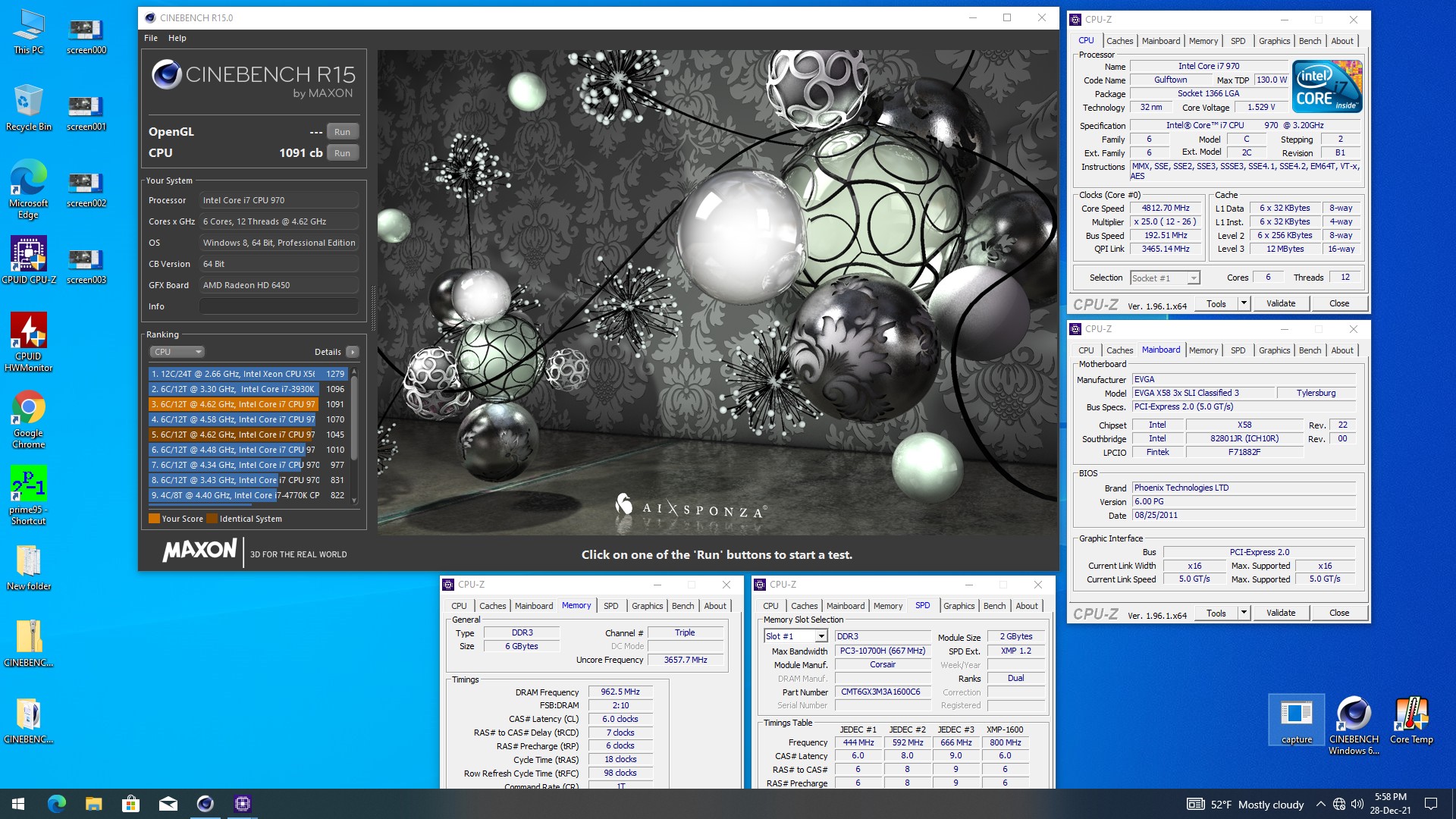Viewport: 1456px width, 819px height.
Task: Open network status tray icon
Action: pos(1339,804)
